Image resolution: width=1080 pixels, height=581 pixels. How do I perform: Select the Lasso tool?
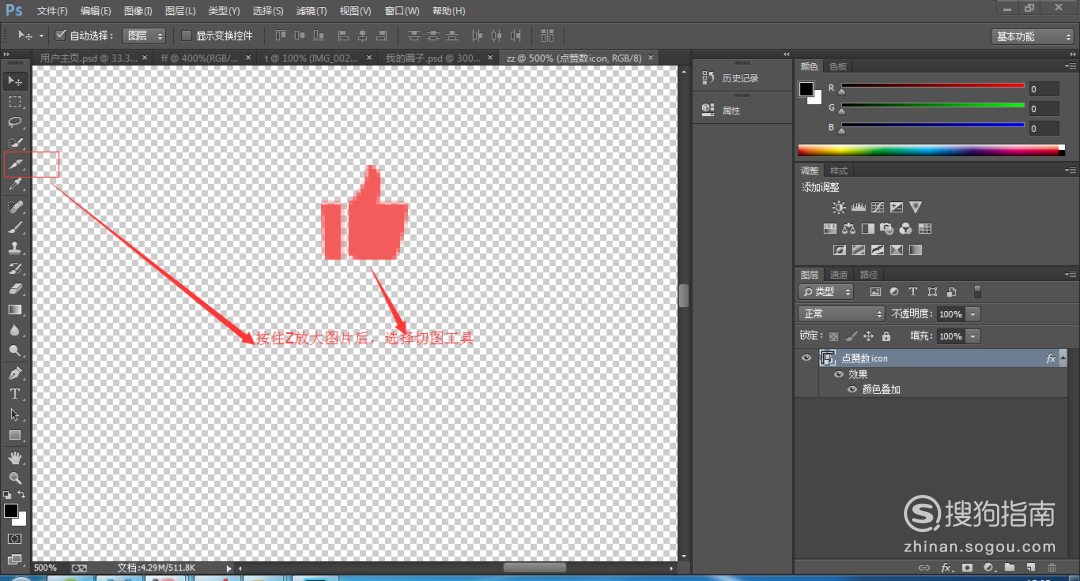click(x=15, y=123)
